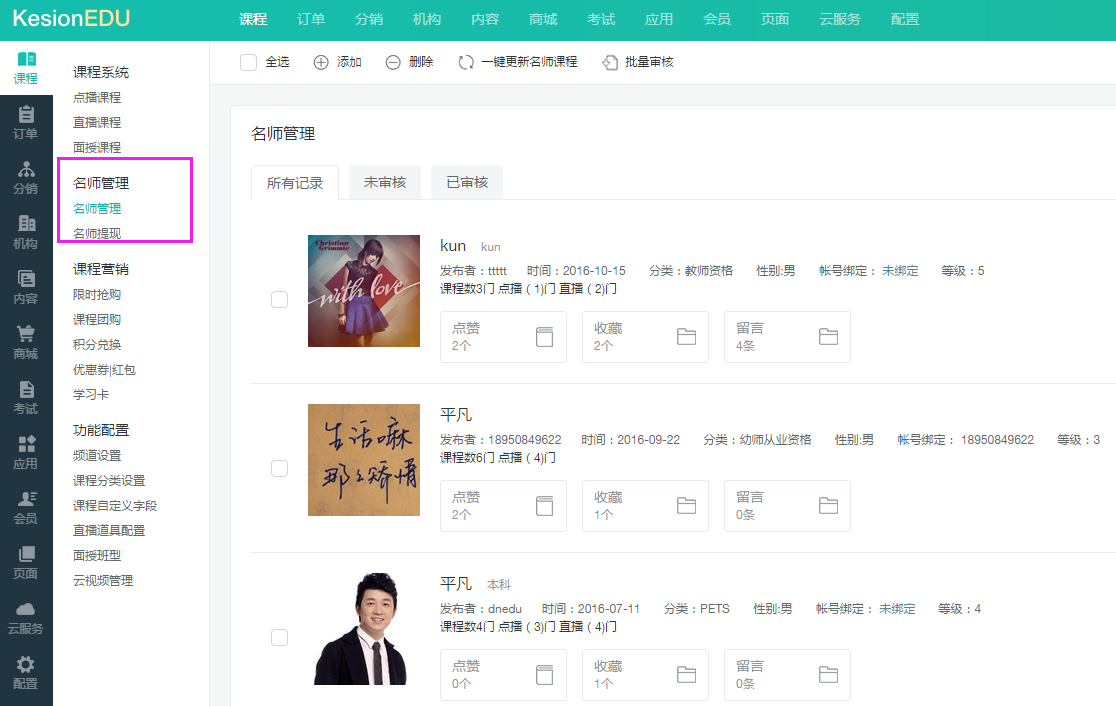Click the 商城 shopping cart sidebar icon

click(x=26, y=342)
